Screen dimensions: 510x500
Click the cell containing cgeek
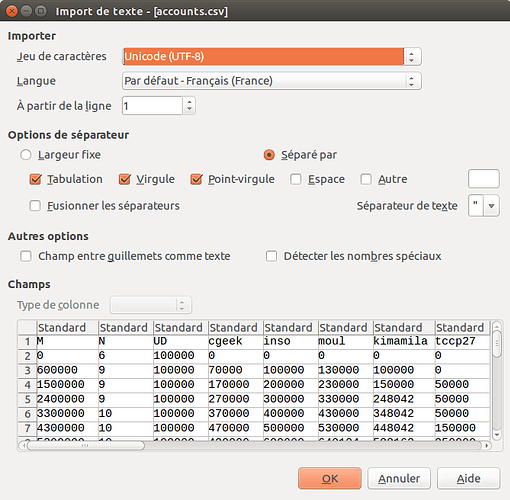click(x=235, y=342)
